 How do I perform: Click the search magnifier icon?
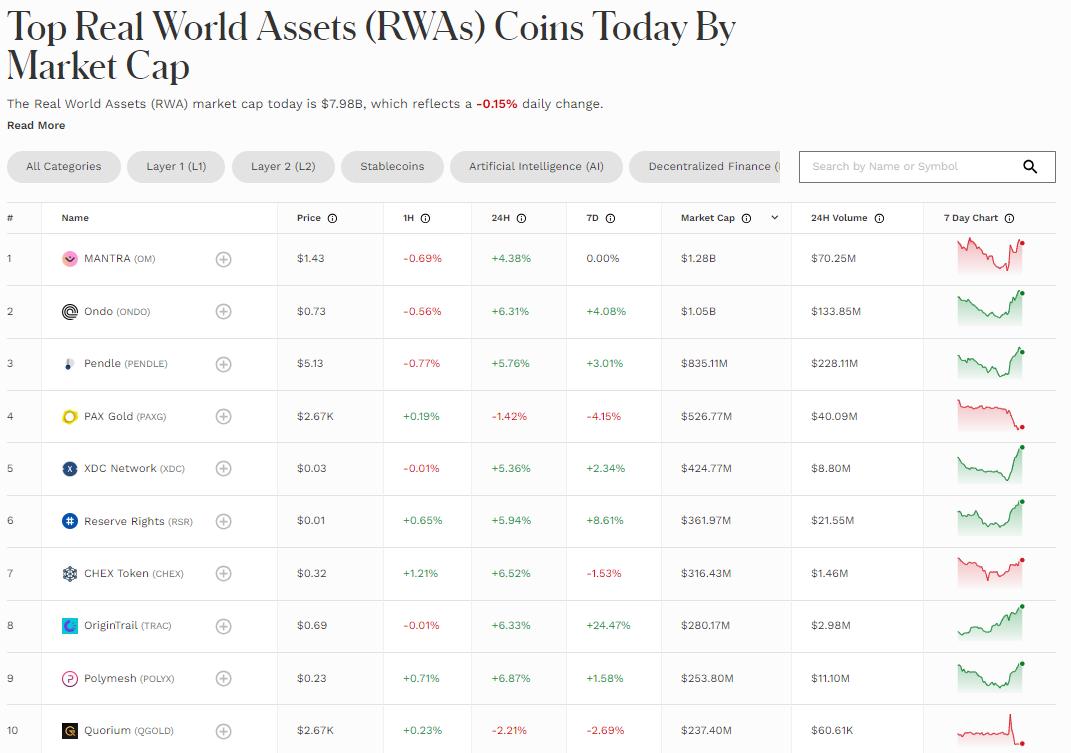pyautogui.click(x=1030, y=167)
